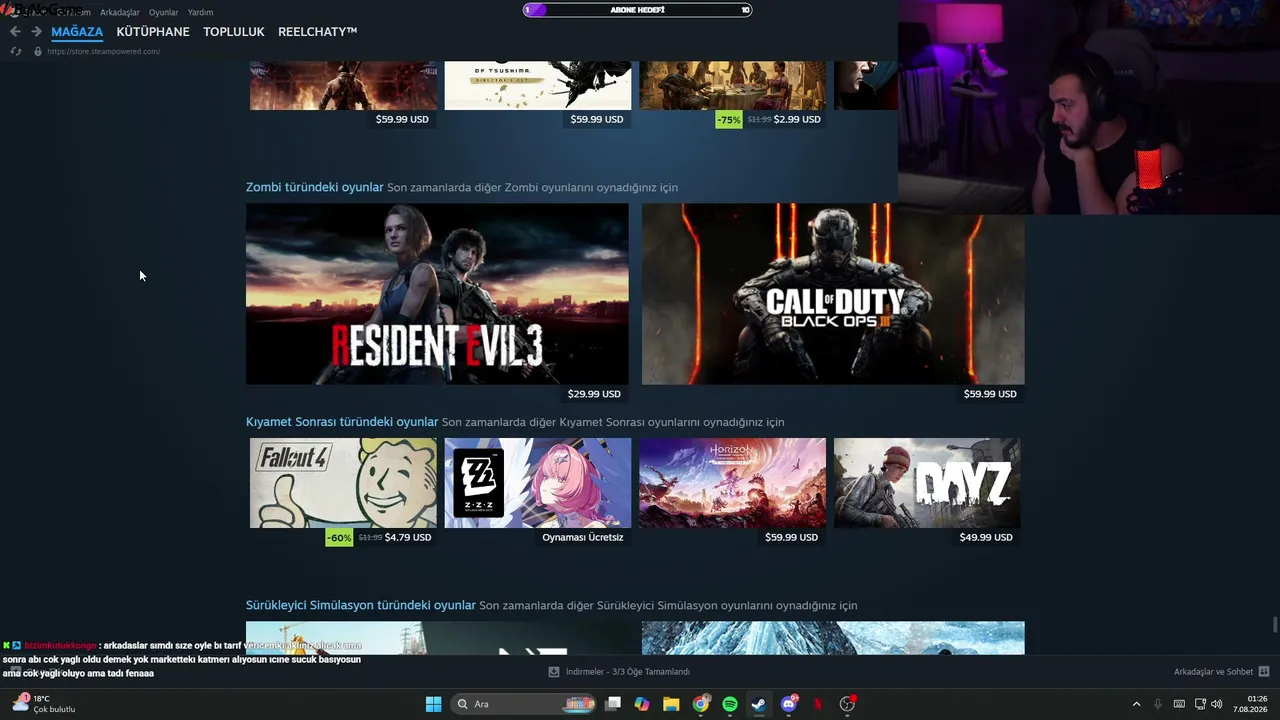Viewport: 1280px width, 720px height.
Task: Open the Call of Duty Black Ops III banner
Action: [833, 294]
